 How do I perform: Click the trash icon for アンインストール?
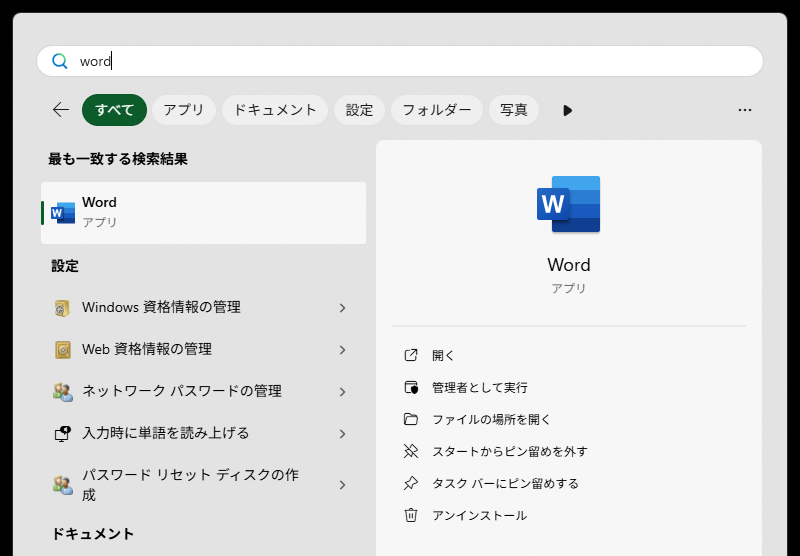pyautogui.click(x=411, y=515)
